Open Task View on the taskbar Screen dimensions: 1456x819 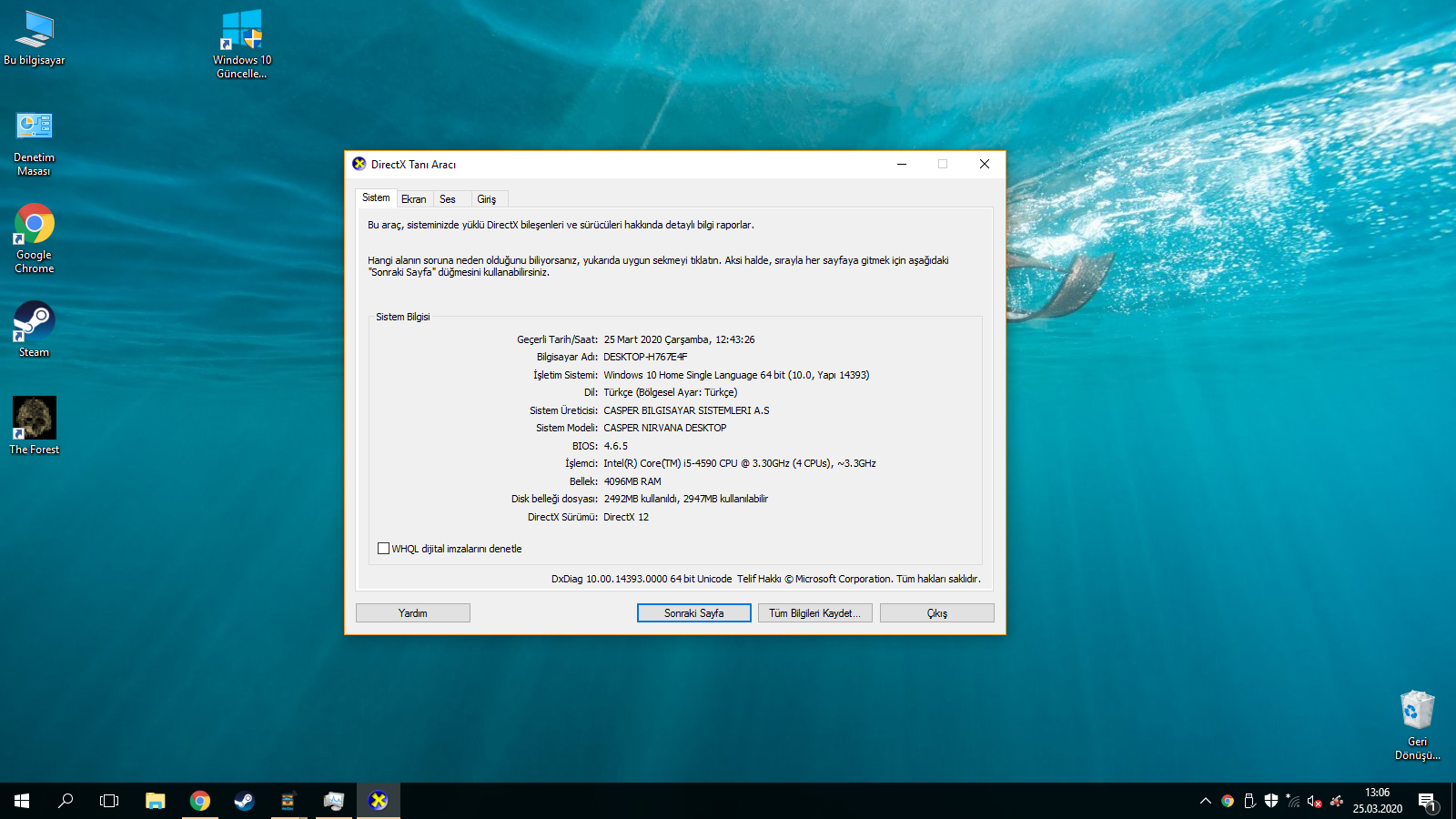click(x=109, y=801)
